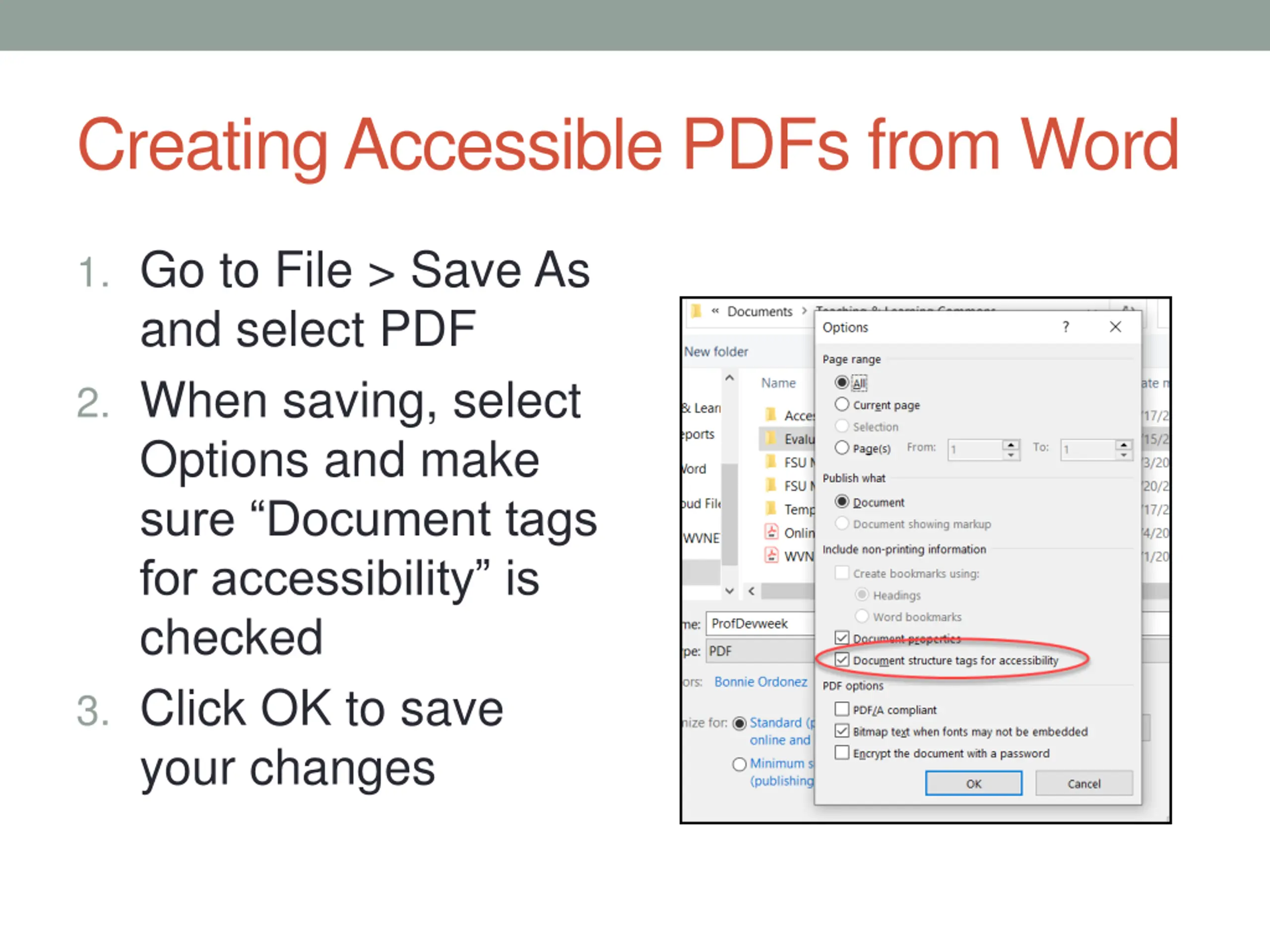Click the To page number field
This screenshot has width=1270, height=952.
coord(1088,449)
